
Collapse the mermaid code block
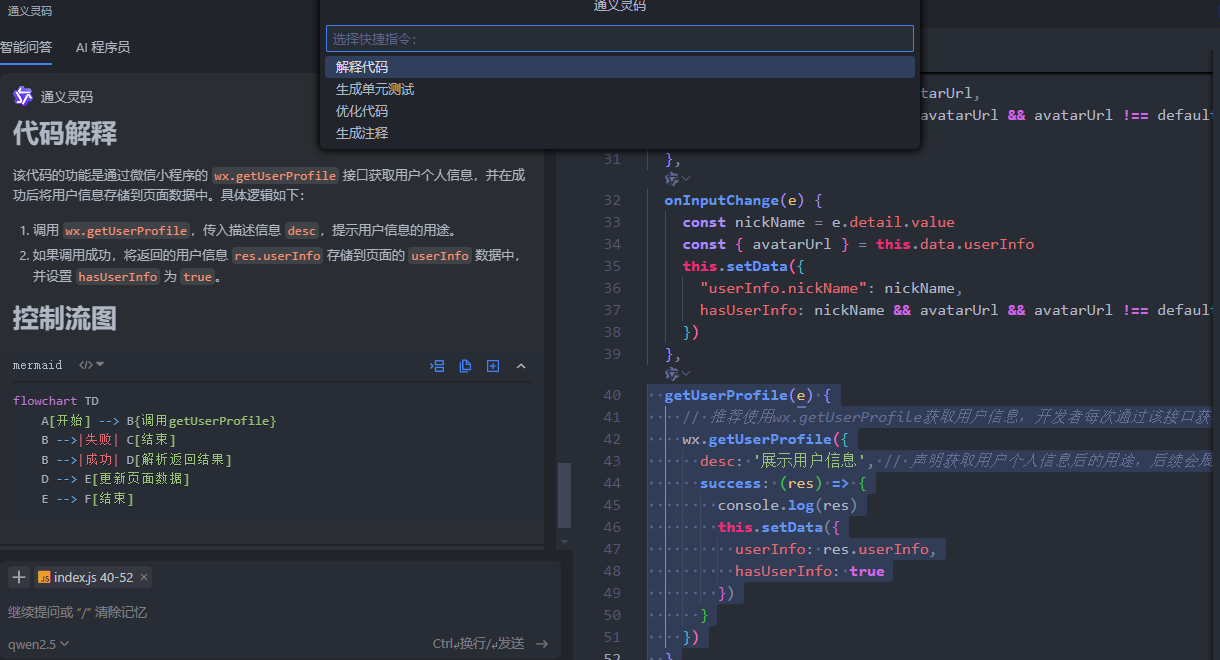(x=521, y=366)
